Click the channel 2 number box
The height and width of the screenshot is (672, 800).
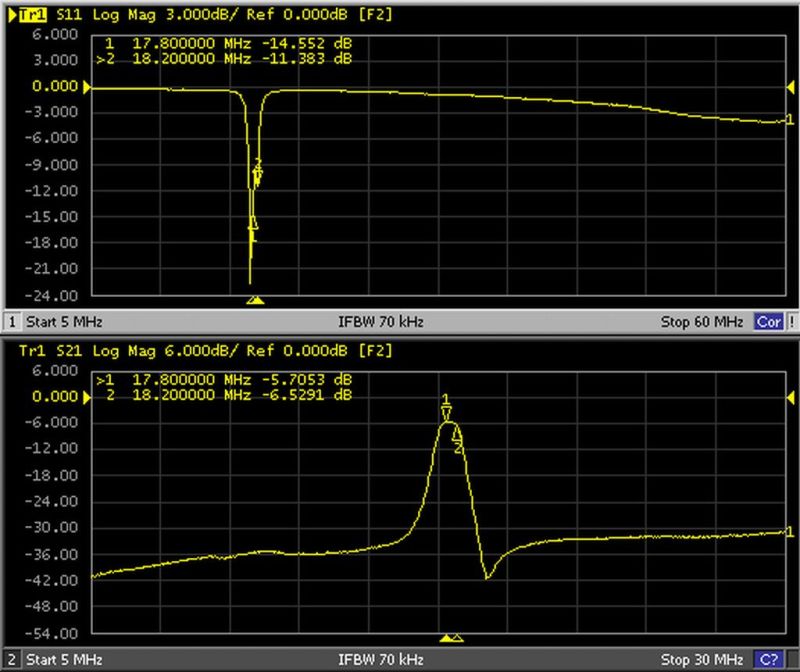point(13,660)
